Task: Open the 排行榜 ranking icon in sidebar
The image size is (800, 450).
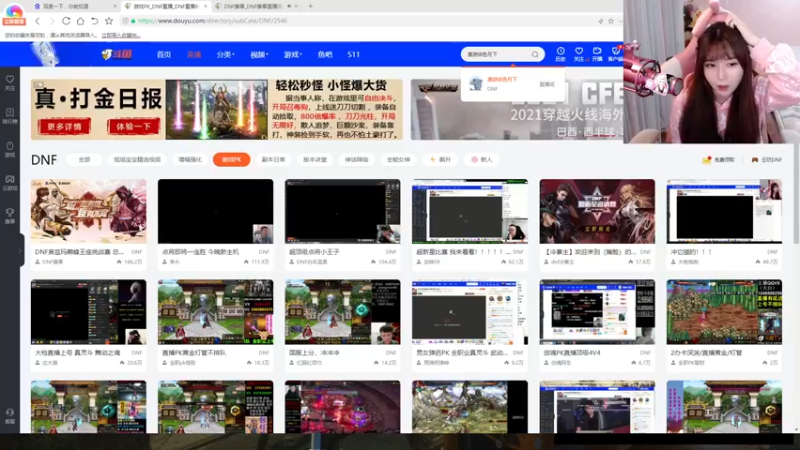Action: click(x=10, y=116)
